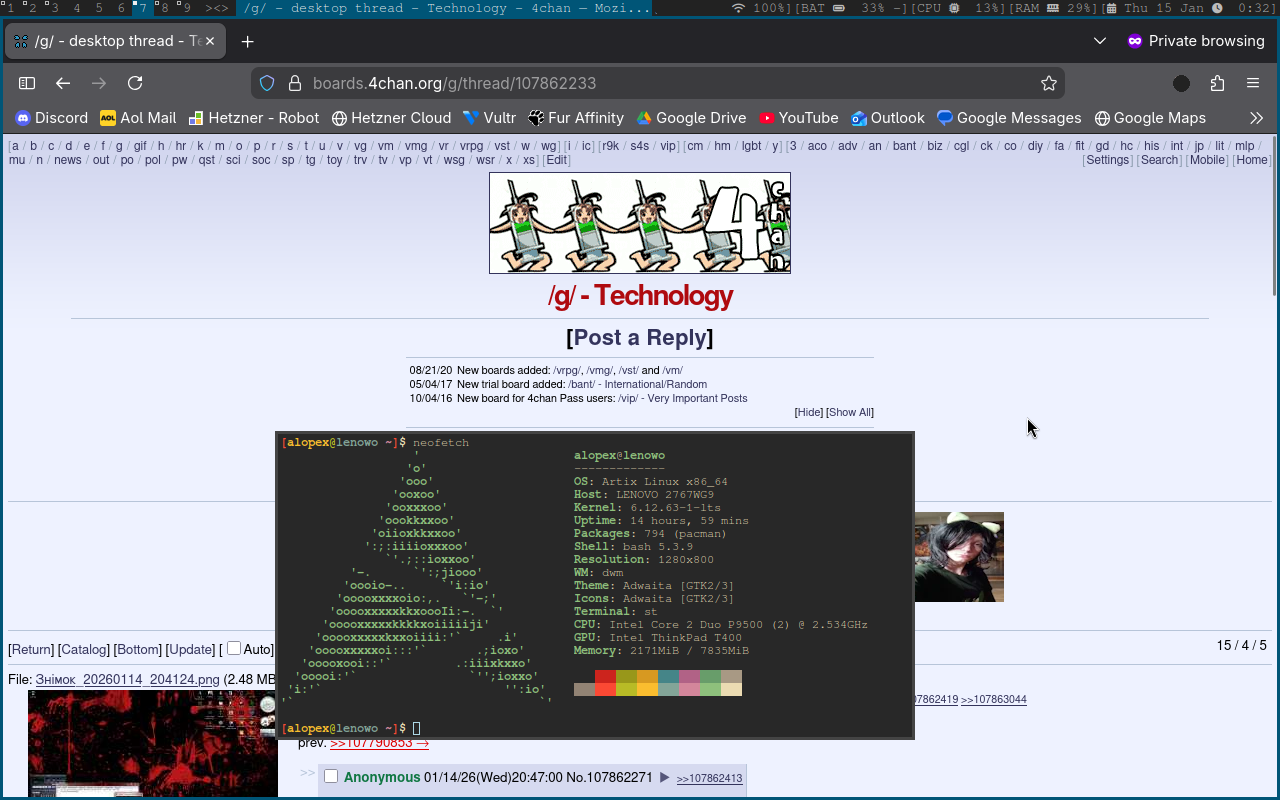Image resolution: width=1280 pixels, height=800 pixels.
Task: Click the site security padlock icon
Action: 294,83
